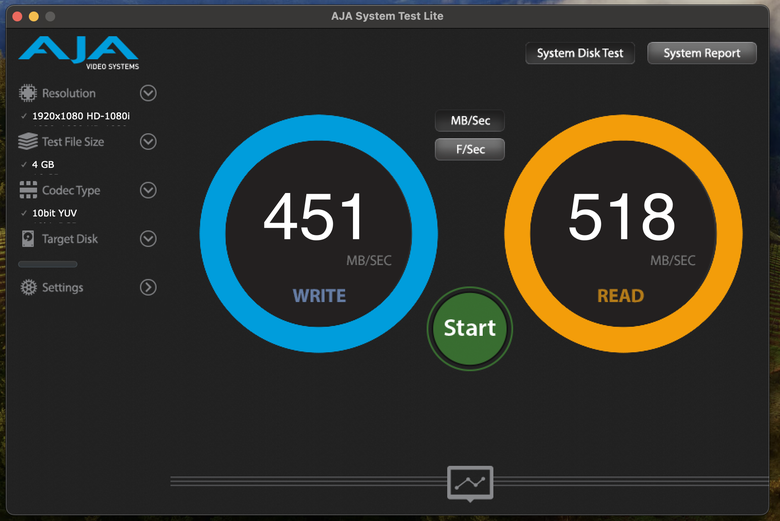The image size is (780, 521).
Task: Select the checked 1920x1080 HD-1080i resolution entry
Action: click(76, 116)
